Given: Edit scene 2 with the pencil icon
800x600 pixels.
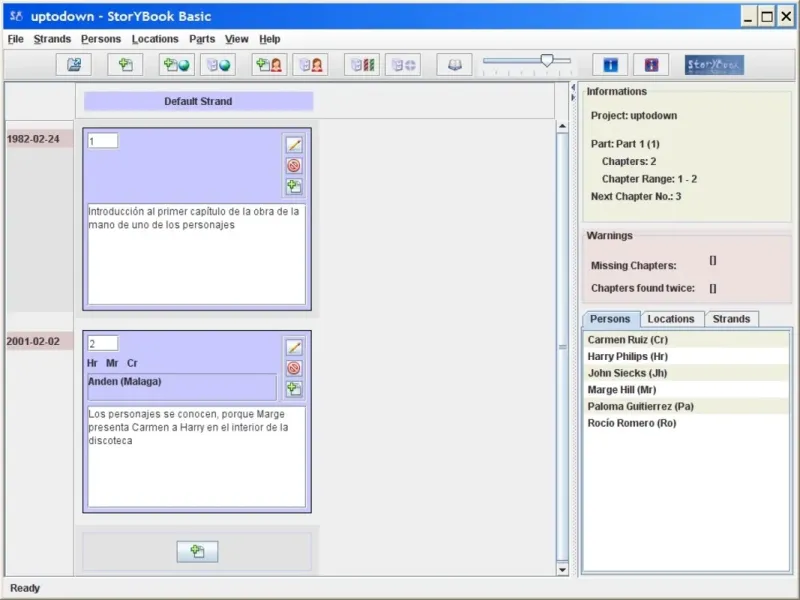Looking at the screenshot, I should coord(294,347).
